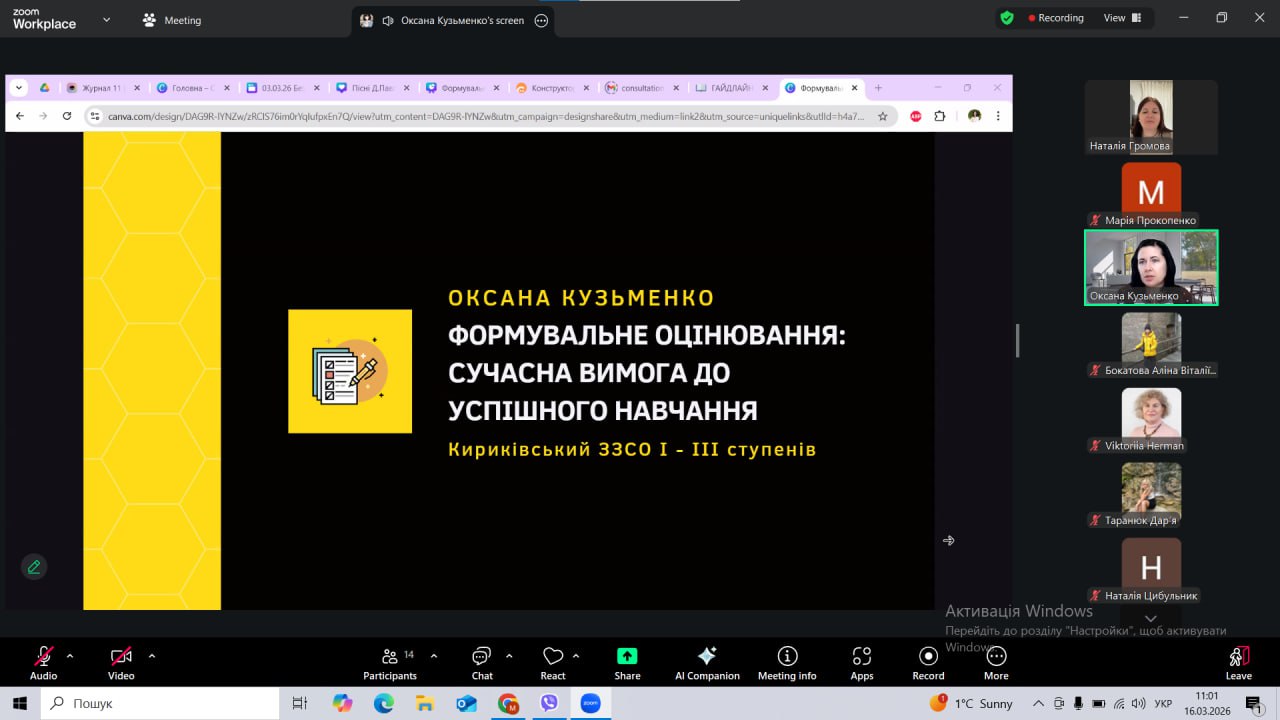This screenshot has height=720, width=1280.
Task: Open the Apps panel
Action: coord(861,663)
